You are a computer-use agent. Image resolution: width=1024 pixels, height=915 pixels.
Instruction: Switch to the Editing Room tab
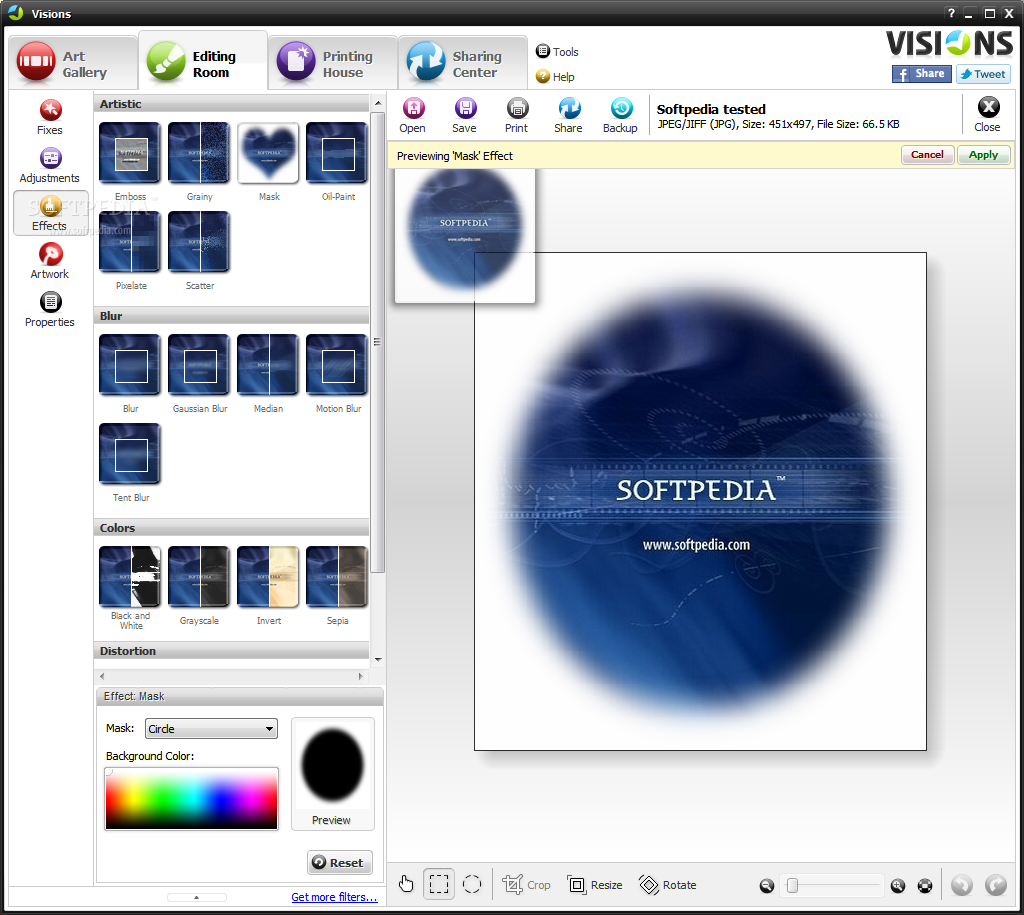(x=203, y=62)
